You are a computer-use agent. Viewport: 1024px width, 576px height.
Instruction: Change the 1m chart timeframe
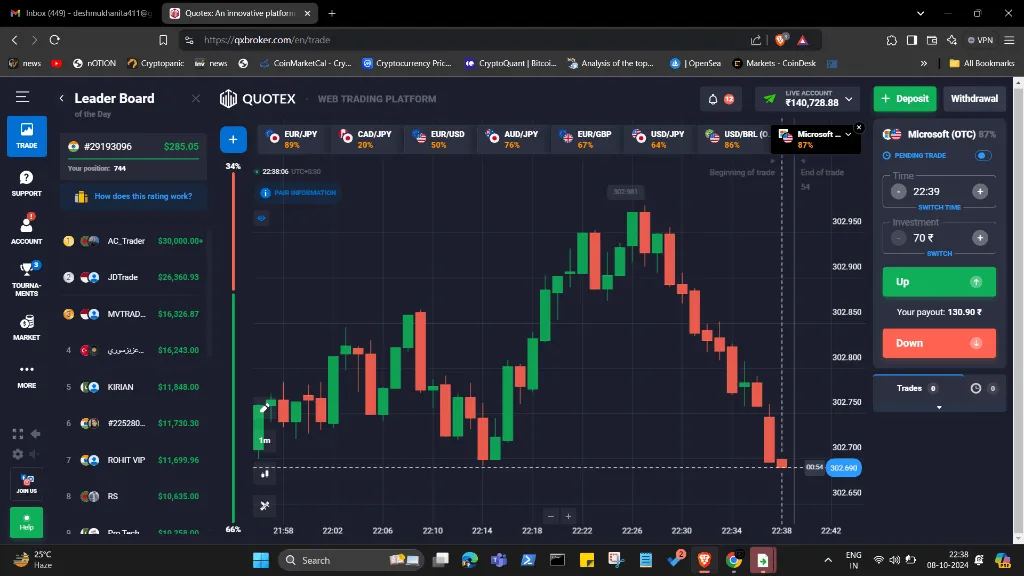(x=264, y=440)
